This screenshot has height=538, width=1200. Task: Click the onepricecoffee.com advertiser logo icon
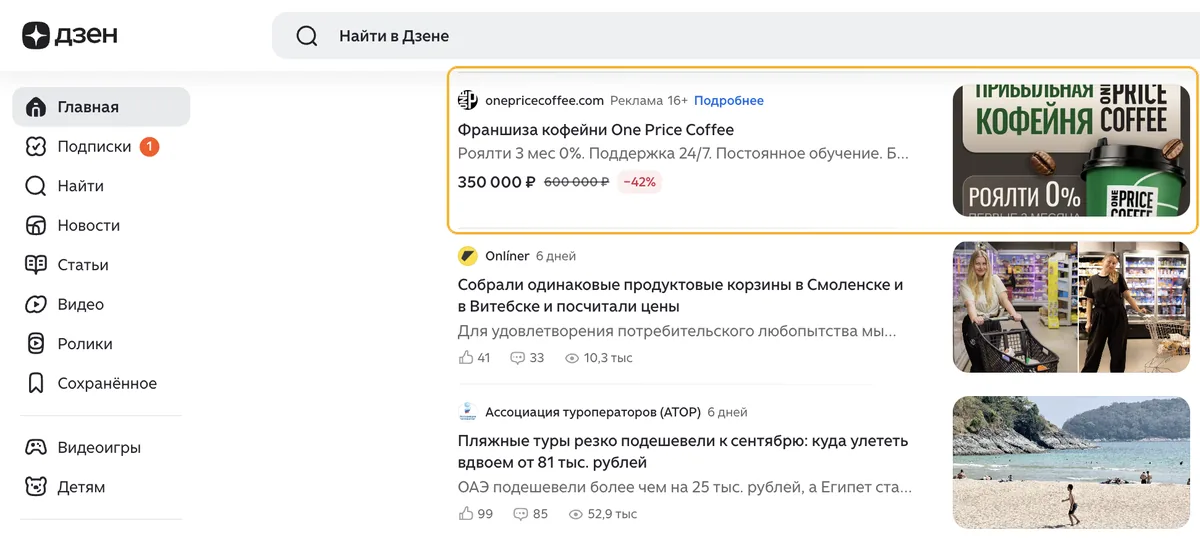pos(468,100)
